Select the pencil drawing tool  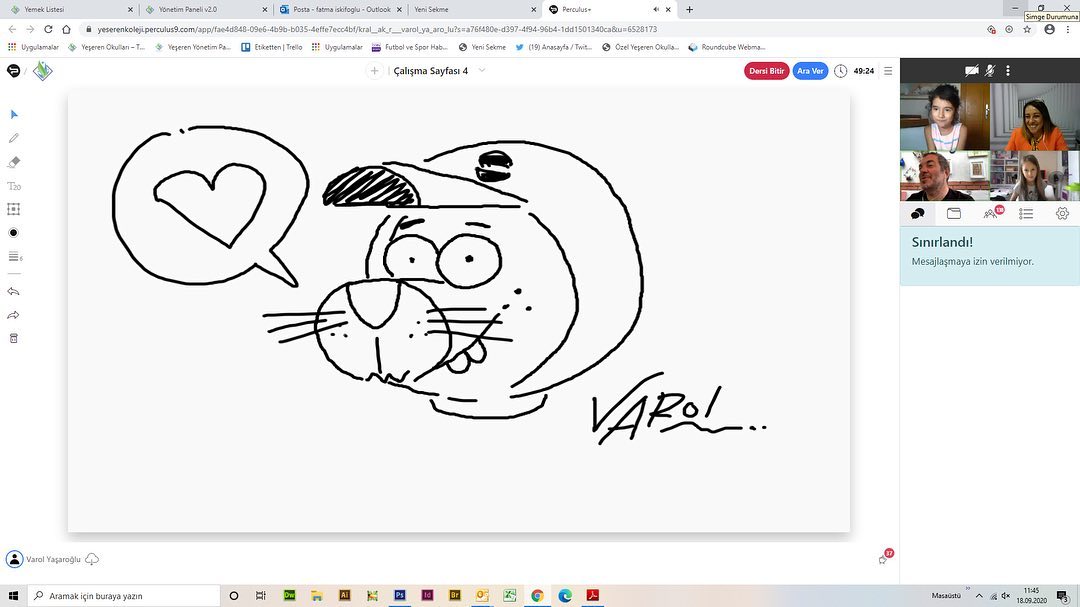(x=14, y=138)
